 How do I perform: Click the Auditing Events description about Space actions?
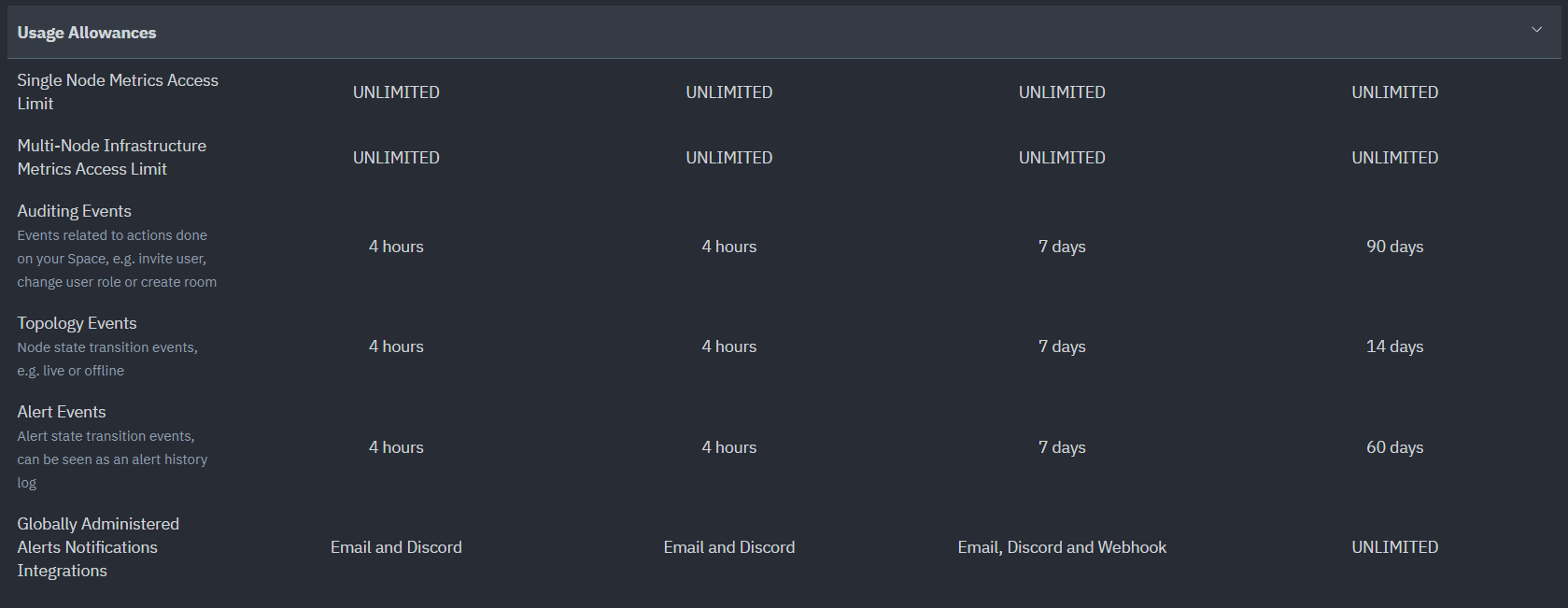[116, 259]
